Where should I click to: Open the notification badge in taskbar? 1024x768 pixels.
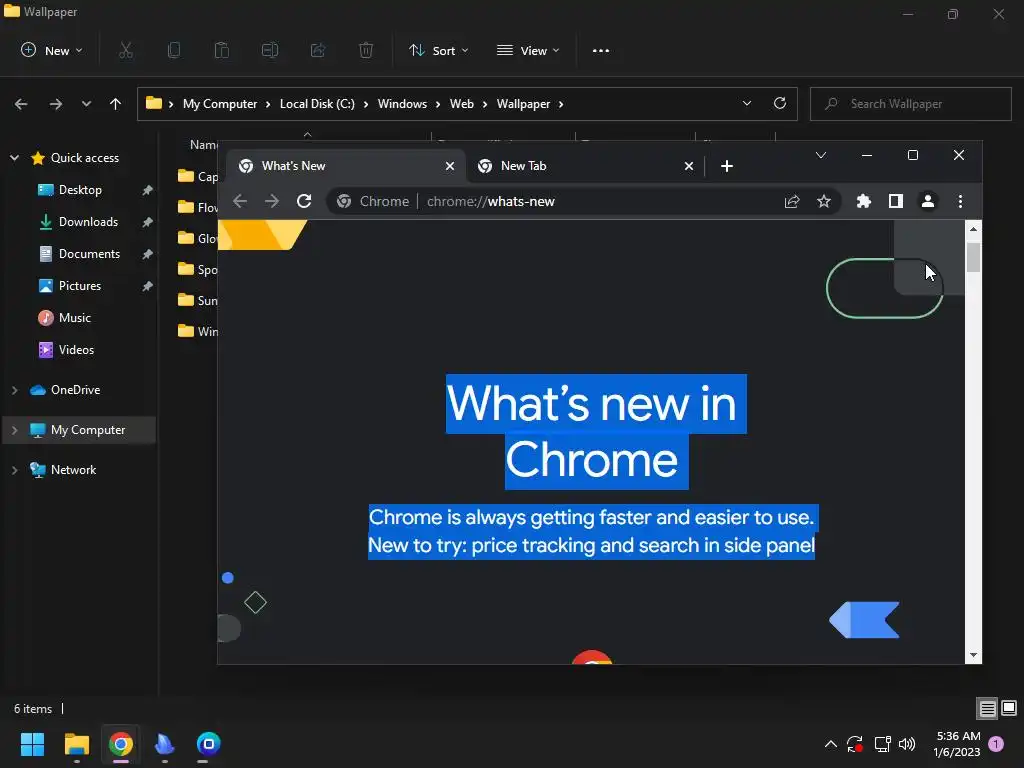click(996, 744)
